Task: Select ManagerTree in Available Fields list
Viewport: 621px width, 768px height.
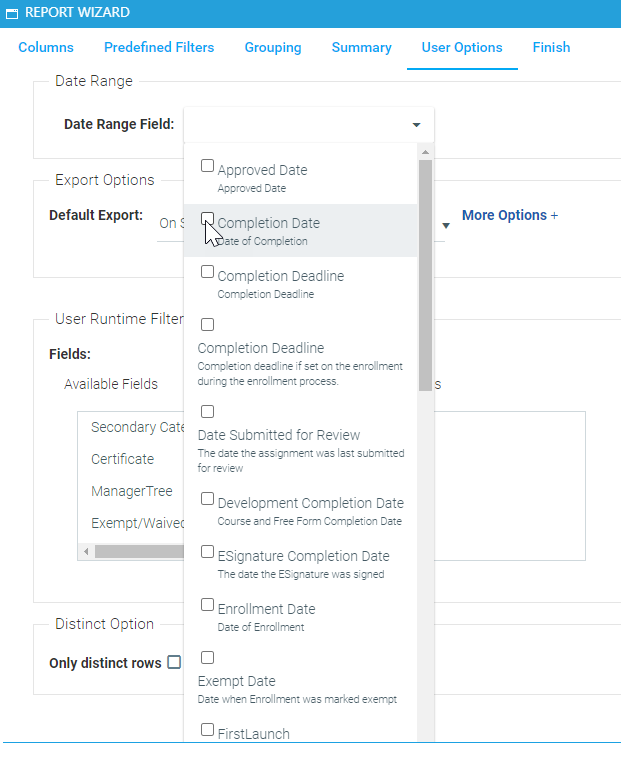Action: coord(131,491)
